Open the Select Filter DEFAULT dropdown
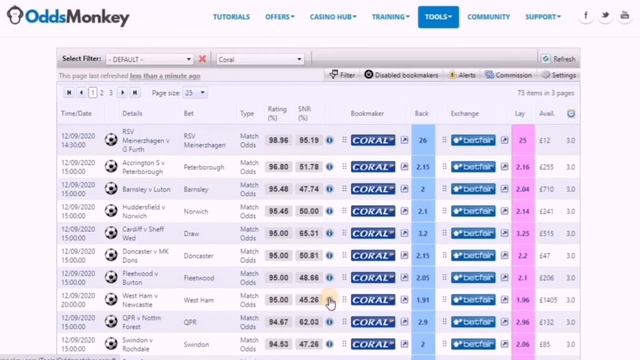Viewport: 640px width, 360px height. click(149, 59)
